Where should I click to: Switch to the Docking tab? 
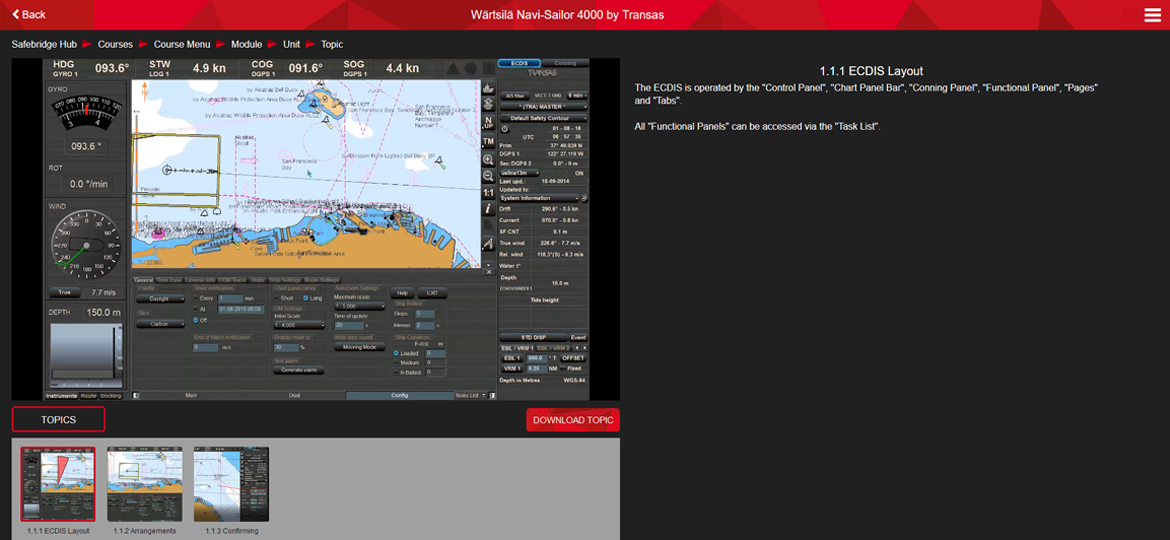[111, 395]
